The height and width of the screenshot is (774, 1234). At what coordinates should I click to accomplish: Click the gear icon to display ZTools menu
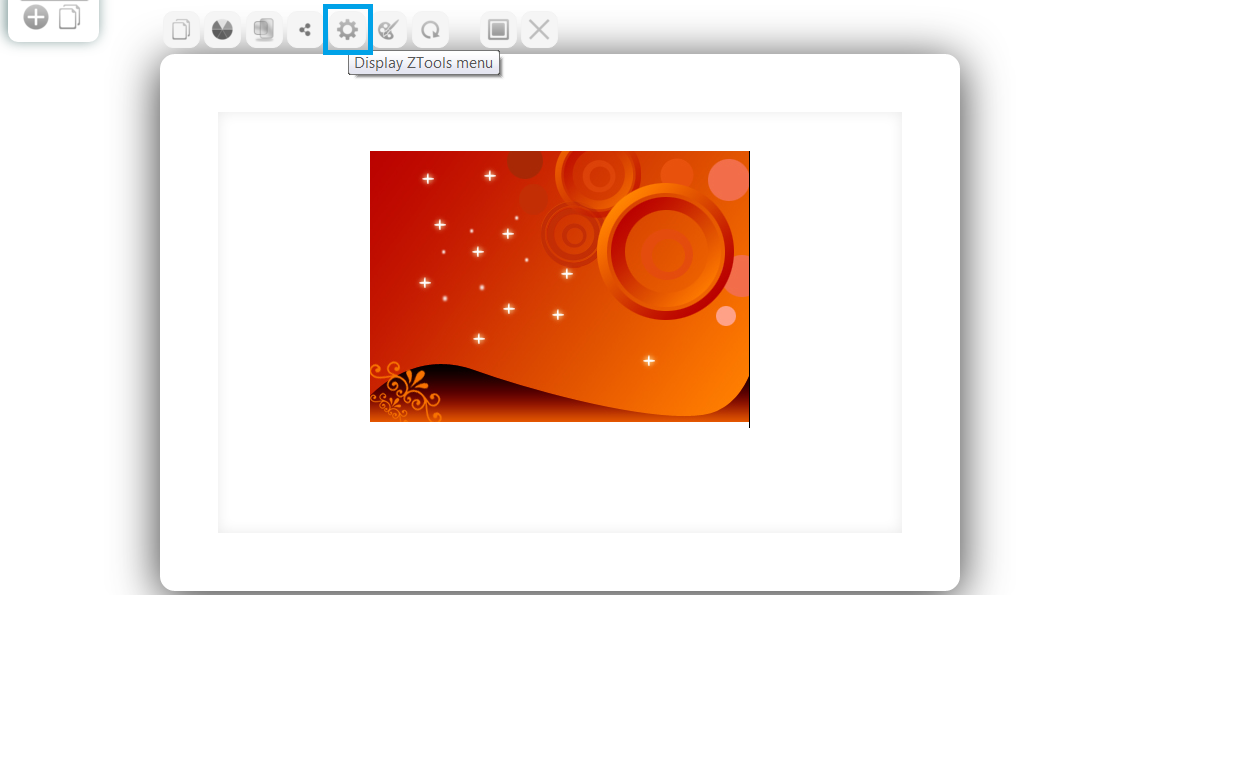point(347,30)
